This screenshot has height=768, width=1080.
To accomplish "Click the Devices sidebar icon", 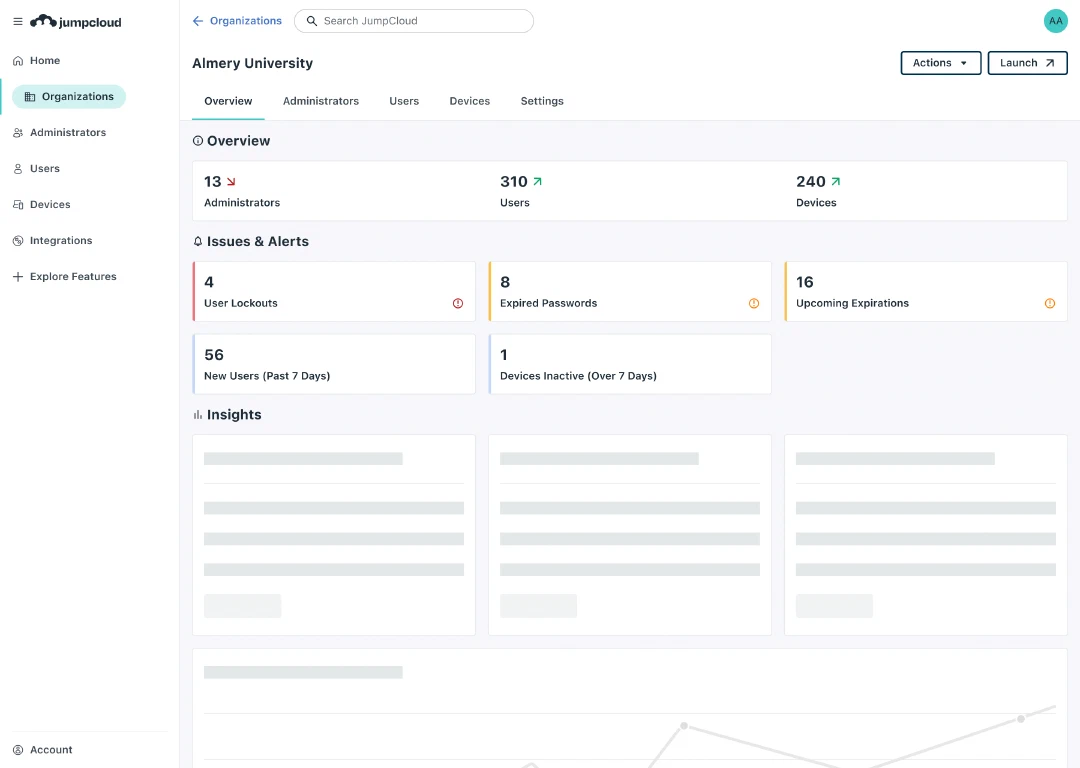I will click(x=18, y=205).
